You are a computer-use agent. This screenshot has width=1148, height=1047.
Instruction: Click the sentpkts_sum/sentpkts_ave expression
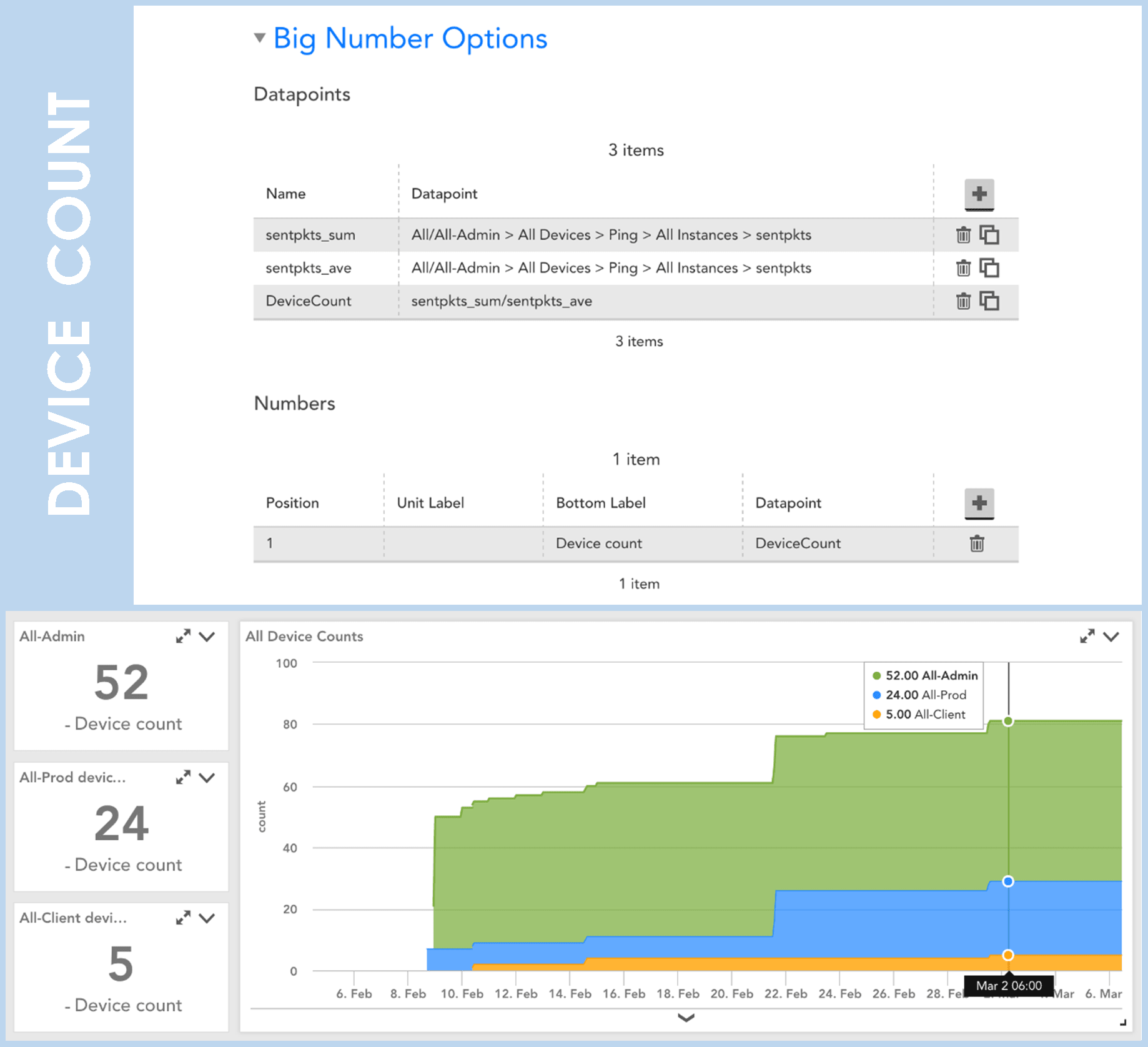click(x=502, y=301)
